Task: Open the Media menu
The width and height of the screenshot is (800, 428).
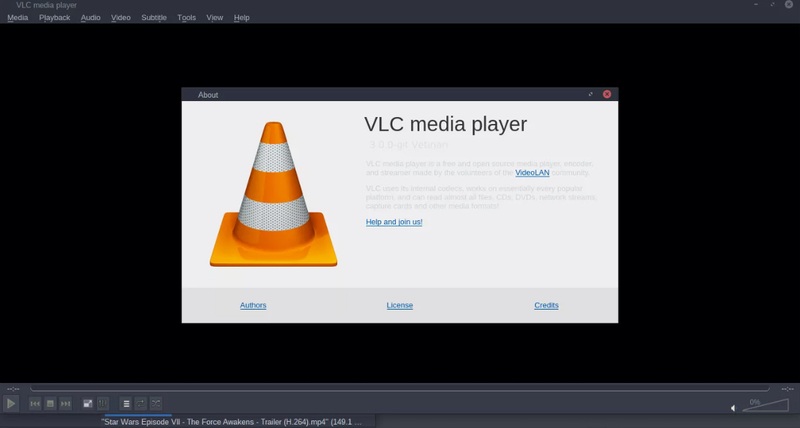Action: [x=18, y=18]
